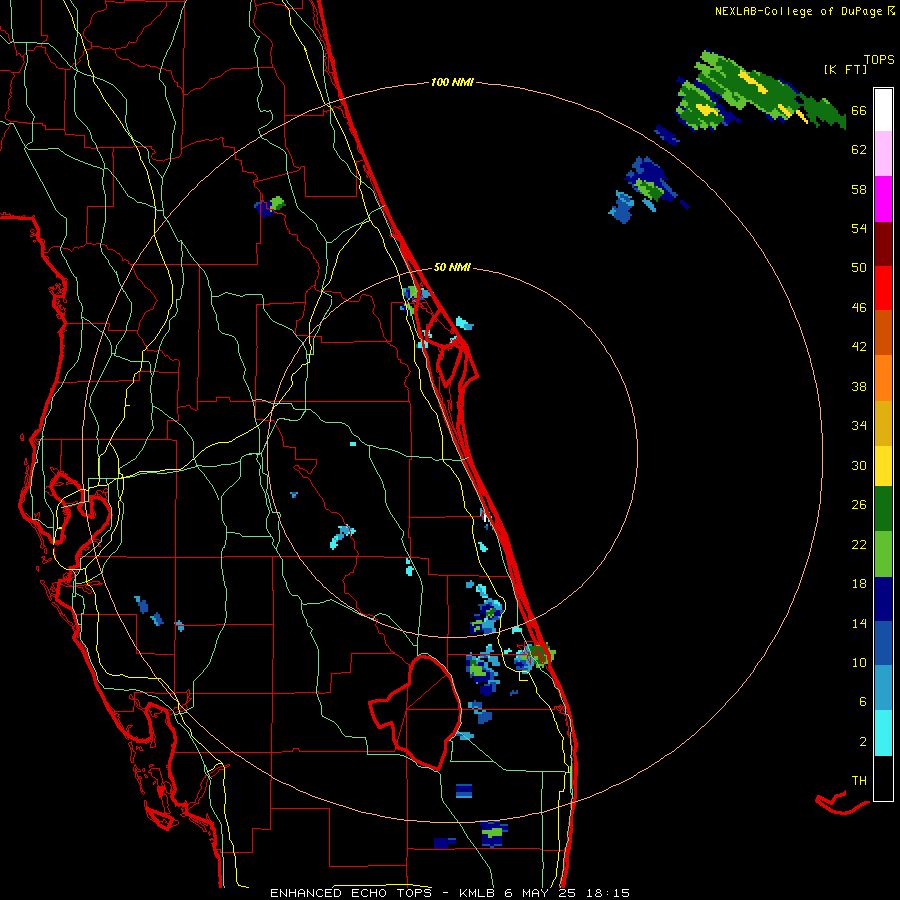The width and height of the screenshot is (900, 900).
Task: Click the gold legend swatch
Action: click(x=883, y=423)
